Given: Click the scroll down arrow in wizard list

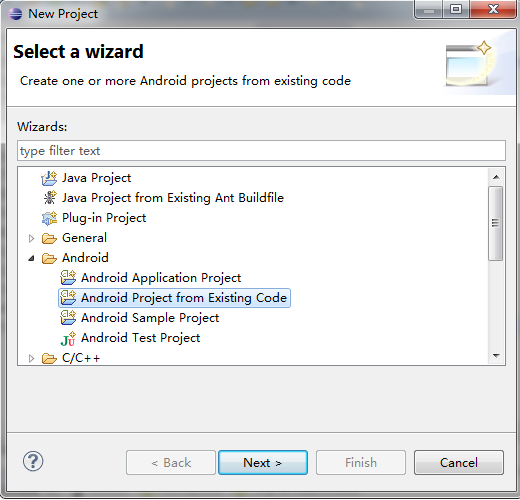Looking at the screenshot, I should coord(496,356).
